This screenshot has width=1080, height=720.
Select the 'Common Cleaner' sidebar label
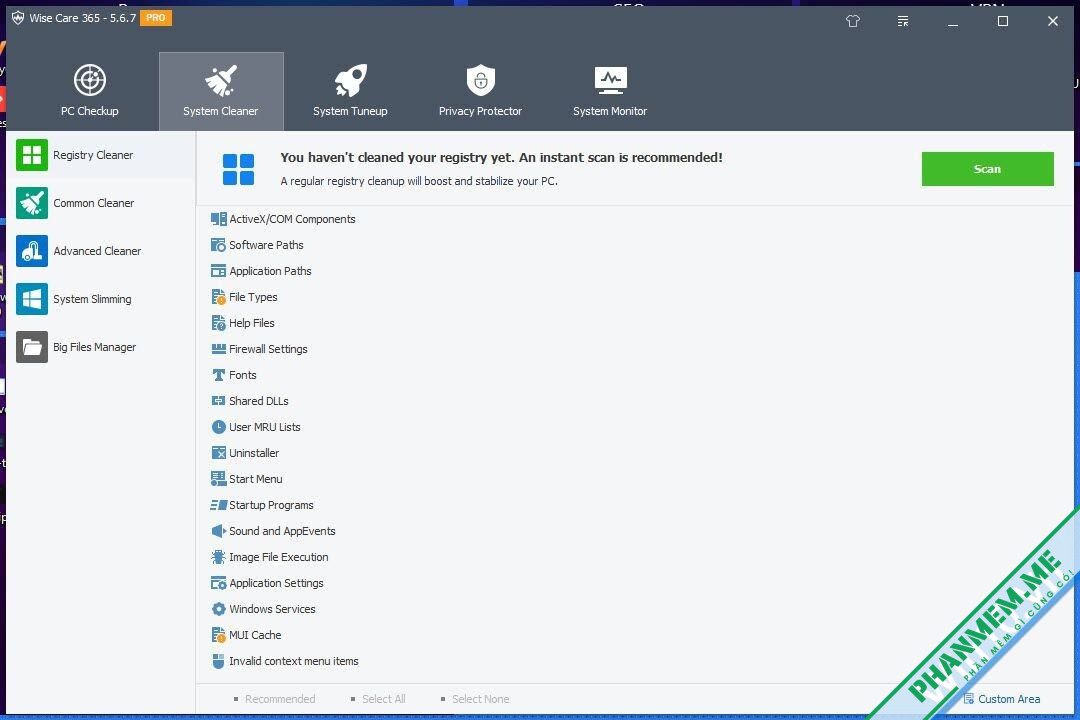click(94, 203)
